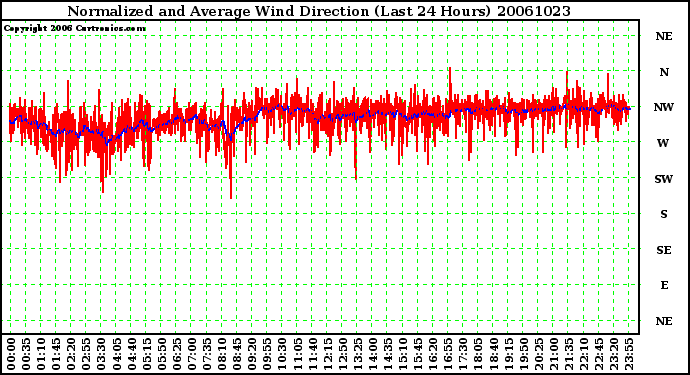Click the S direction axis label
Viewport: 690px width, 375px height.
[x=664, y=214]
